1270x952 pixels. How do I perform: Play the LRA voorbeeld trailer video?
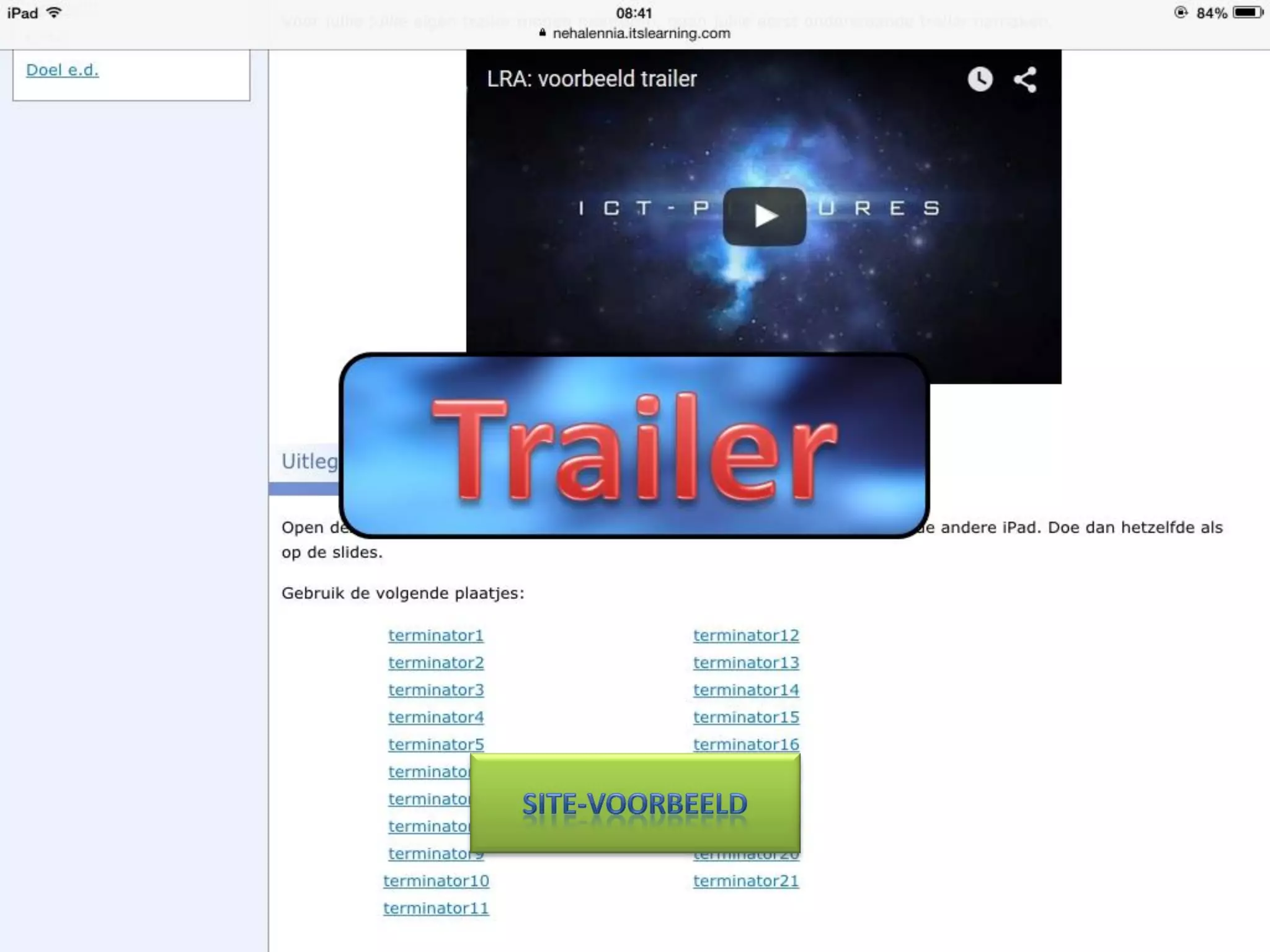[x=764, y=216]
